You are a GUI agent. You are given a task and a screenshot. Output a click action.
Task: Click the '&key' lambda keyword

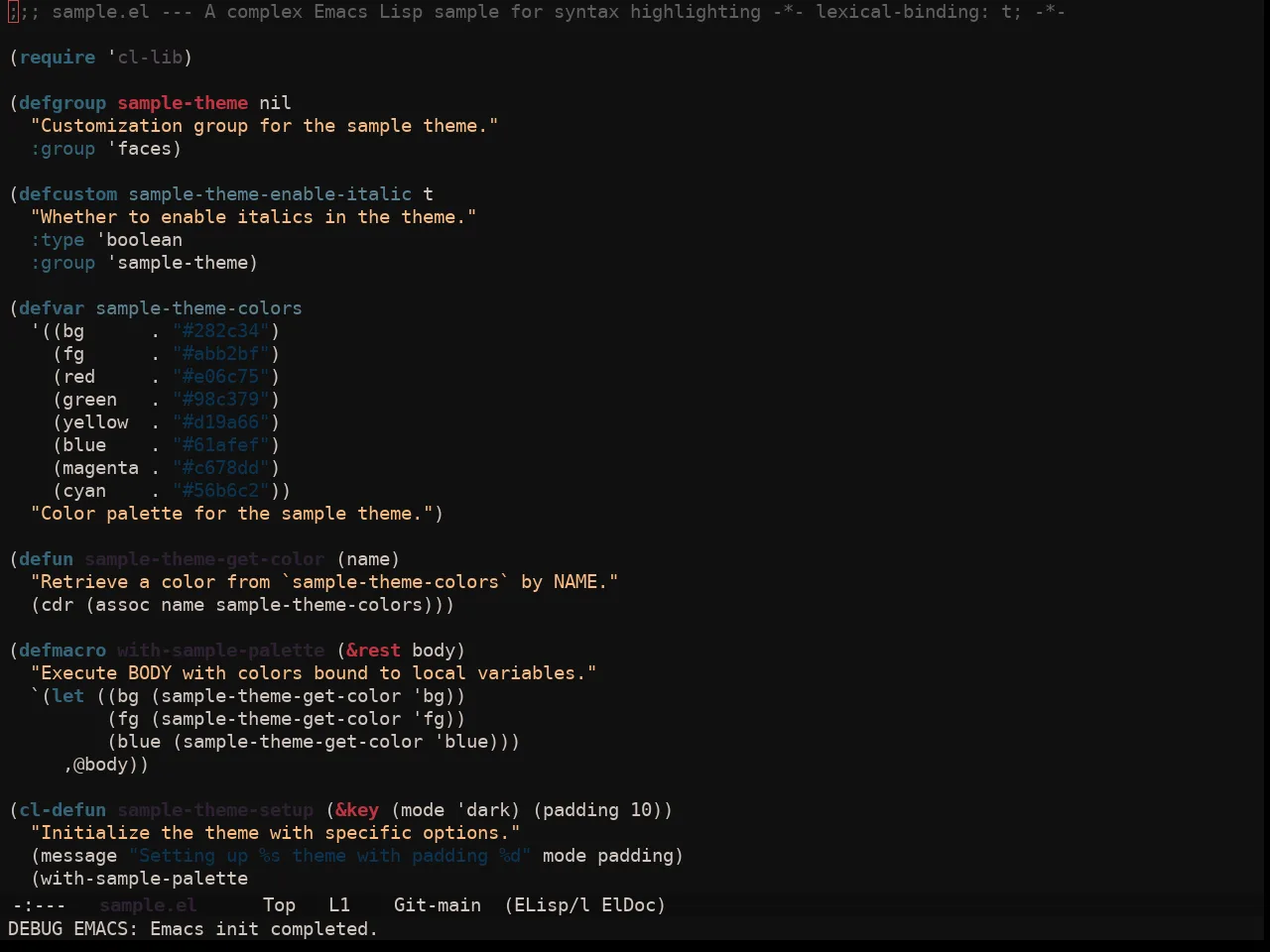click(357, 810)
